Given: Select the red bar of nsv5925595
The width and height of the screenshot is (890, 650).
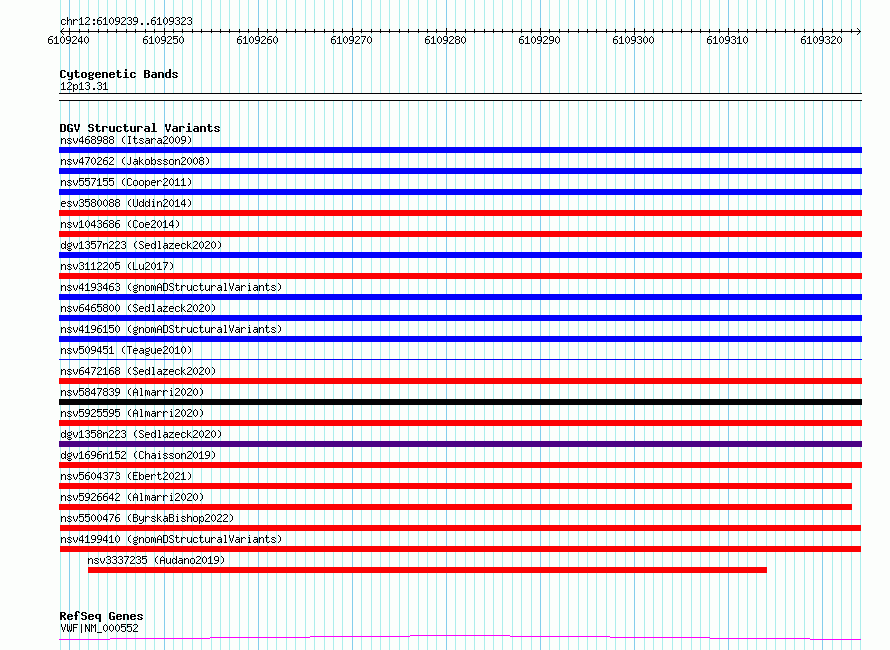Looking at the screenshot, I should [460, 423].
